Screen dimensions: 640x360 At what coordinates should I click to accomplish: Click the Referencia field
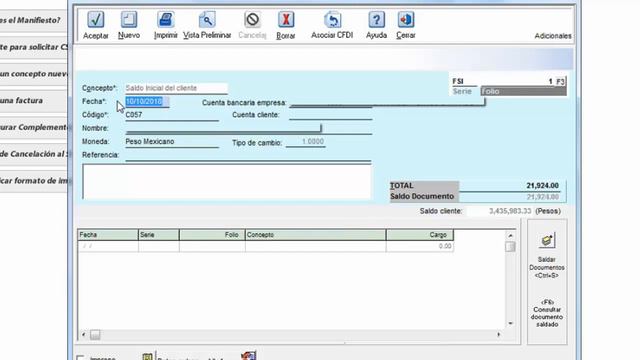(248, 156)
